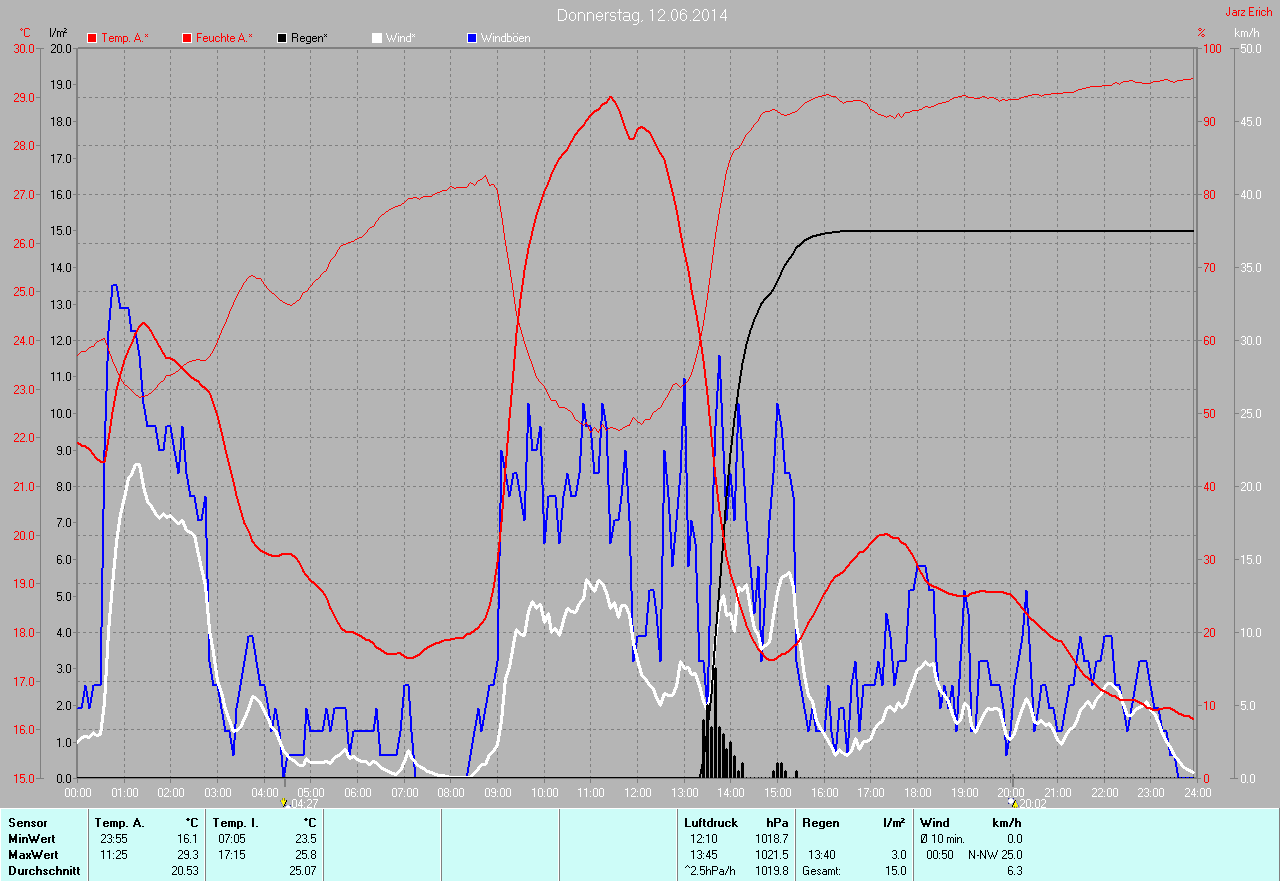Click the "MinWert" row label
The image size is (1280, 881).
(32, 839)
